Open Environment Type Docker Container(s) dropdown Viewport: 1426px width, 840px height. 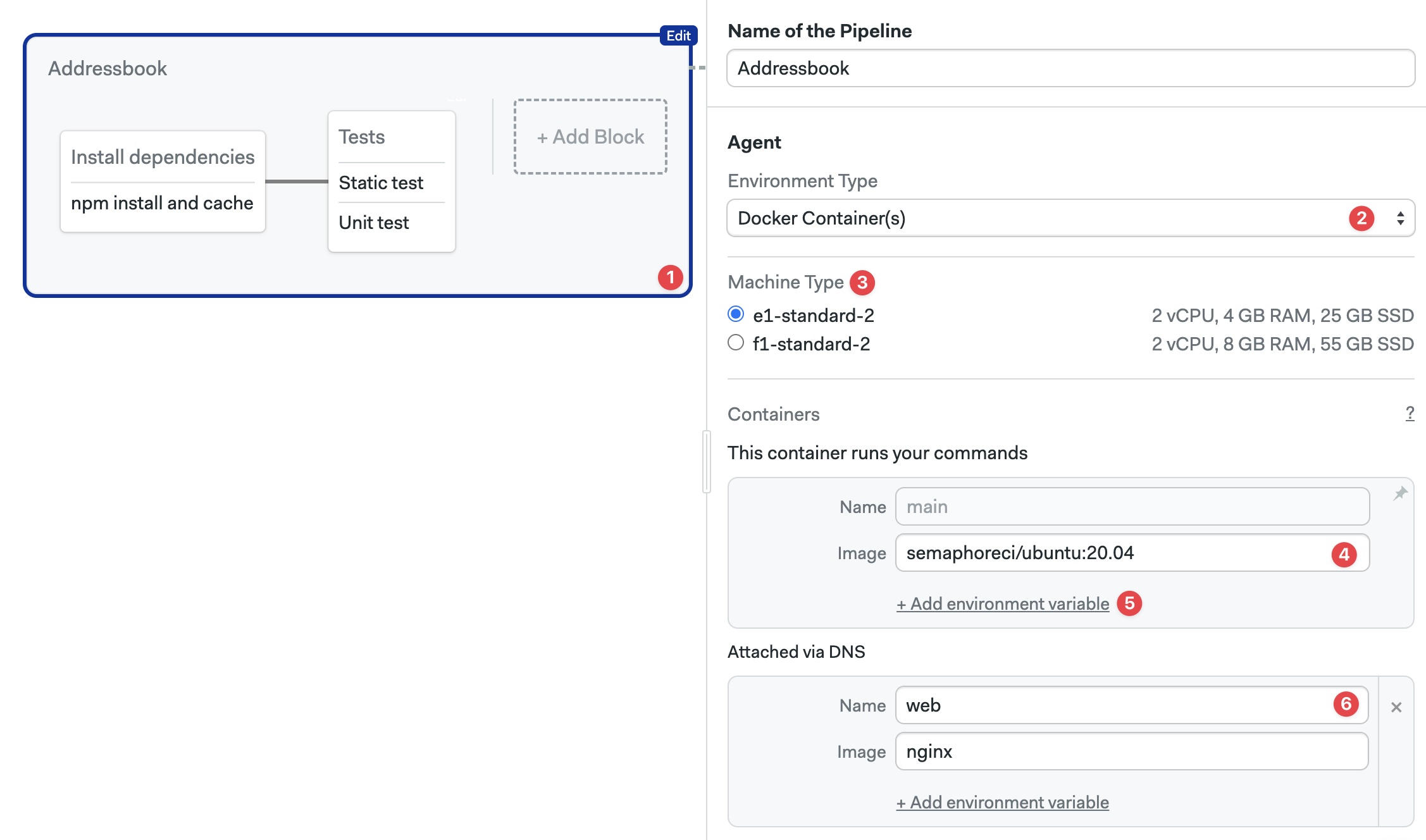click(x=1038, y=218)
